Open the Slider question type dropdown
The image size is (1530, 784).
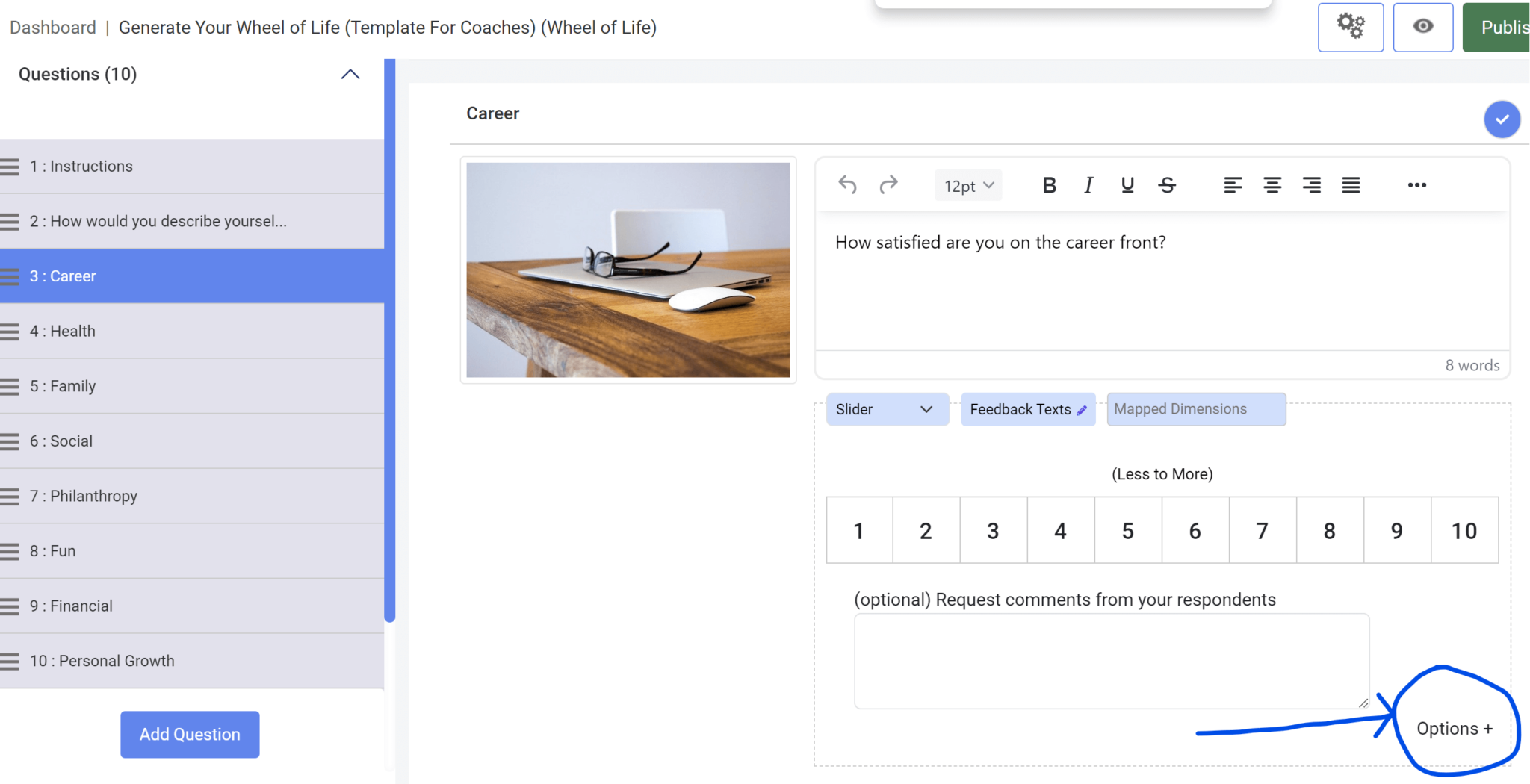[887, 409]
